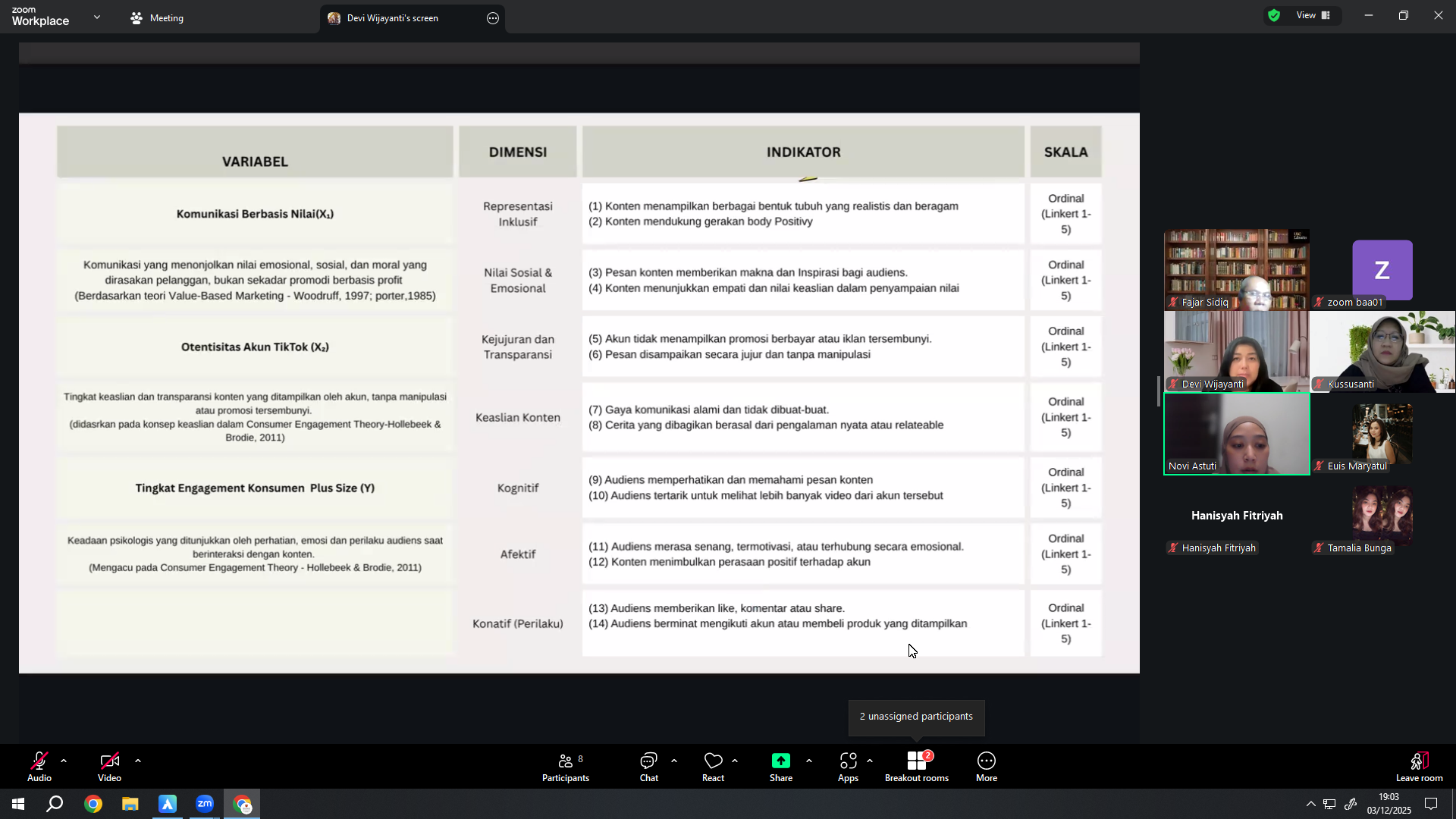Expand the video options arrow
The width and height of the screenshot is (1456, 819).
click(138, 761)
